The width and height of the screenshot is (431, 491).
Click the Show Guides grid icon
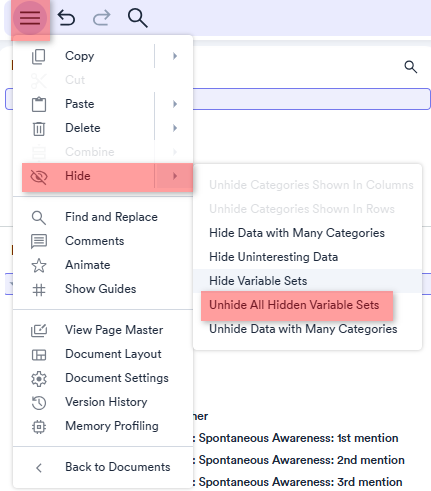click(39, 289)
